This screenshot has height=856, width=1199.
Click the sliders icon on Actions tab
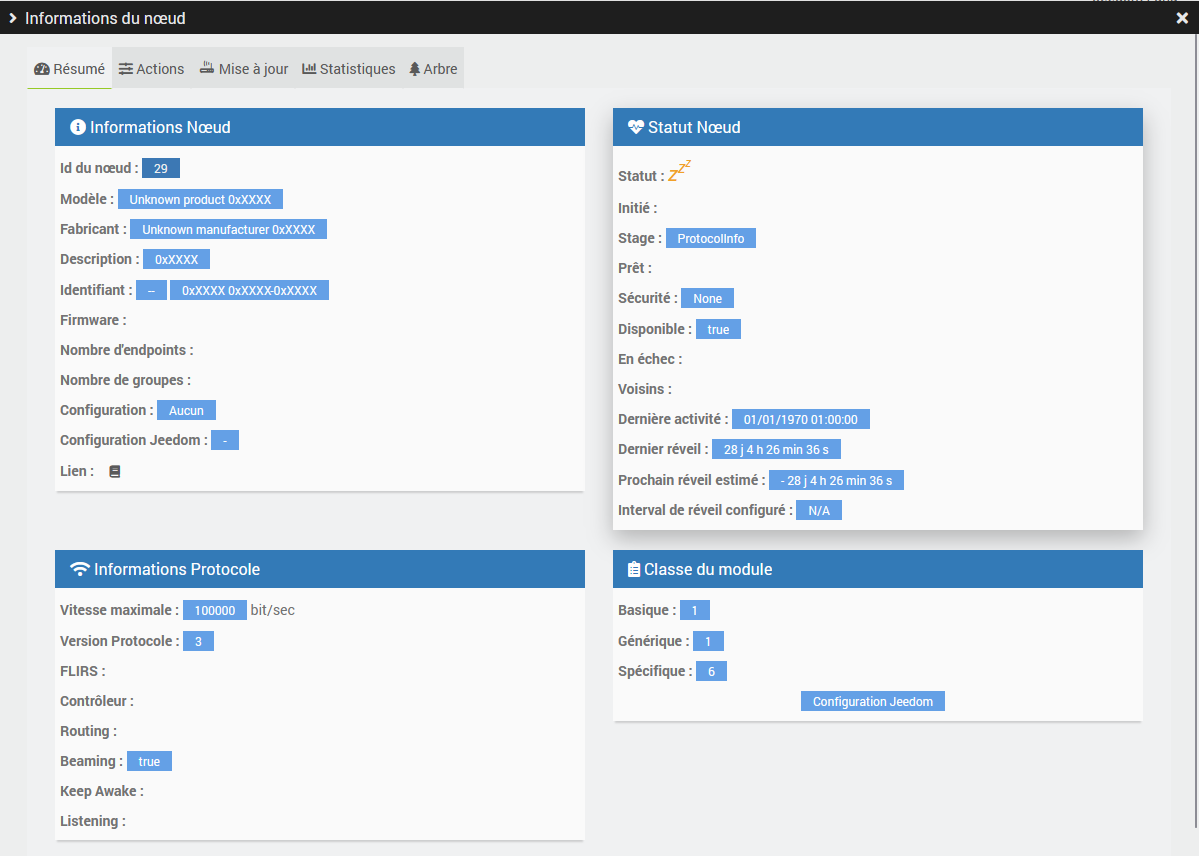click(126, 69)
